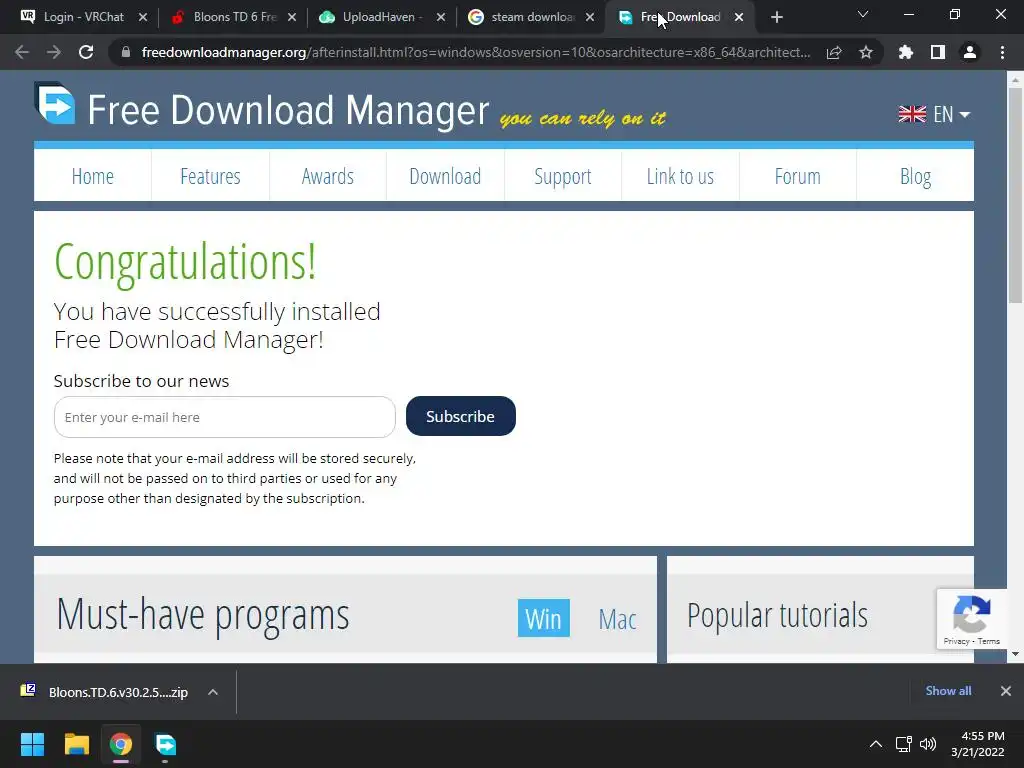Open Free Download Manager from the taskbar
Viewport: 1024px width, 768px height.
point(165,744)
